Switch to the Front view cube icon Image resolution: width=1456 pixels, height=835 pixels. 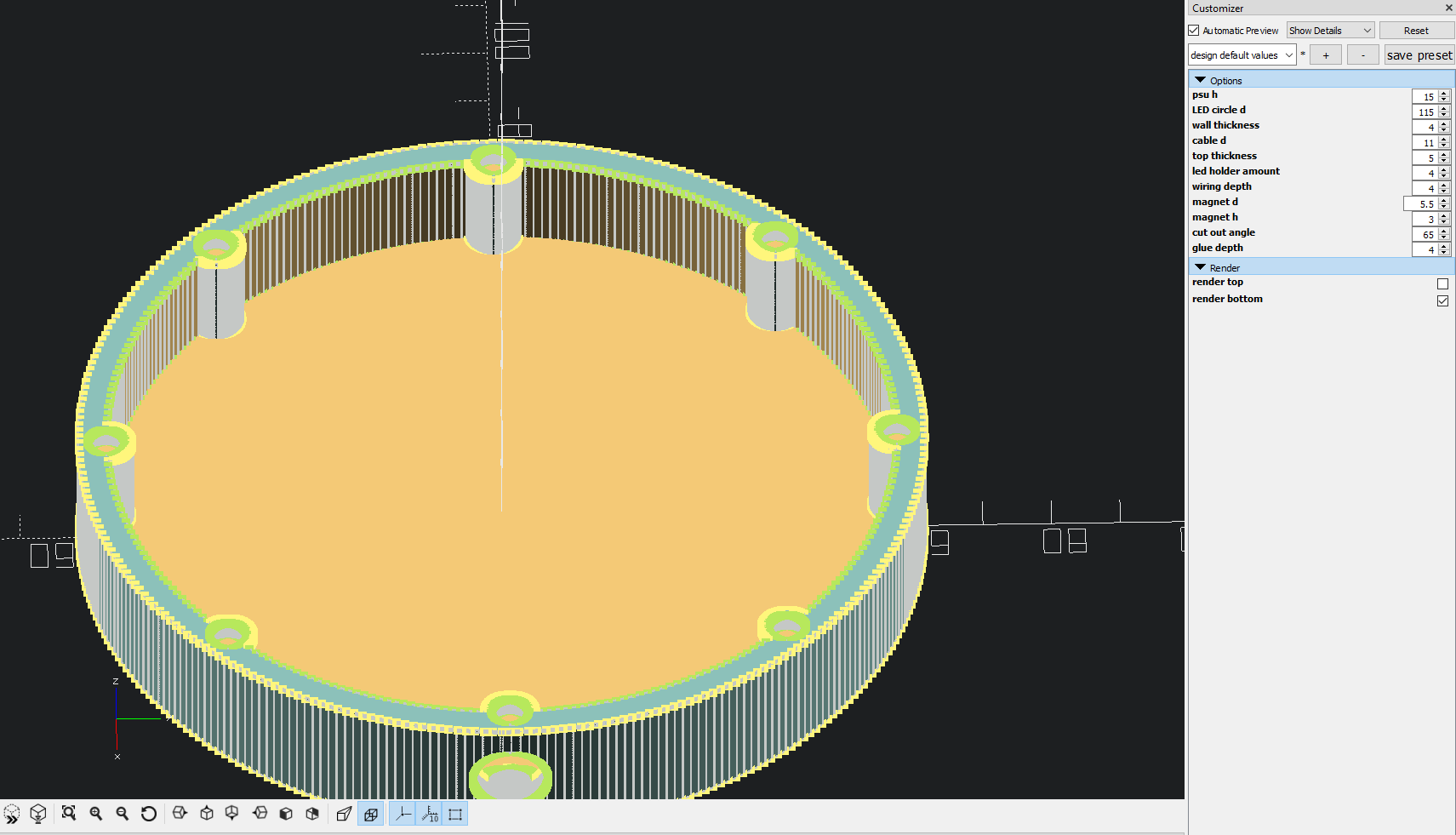(x=286, y=814)
